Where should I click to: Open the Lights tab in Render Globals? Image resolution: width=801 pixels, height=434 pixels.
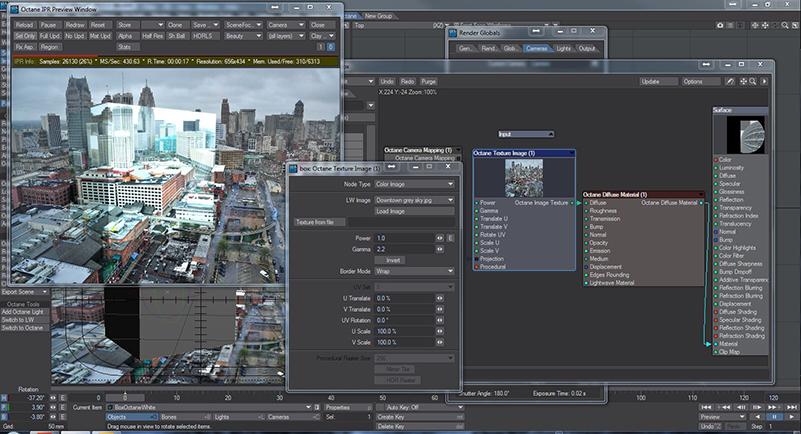(563, 48)
